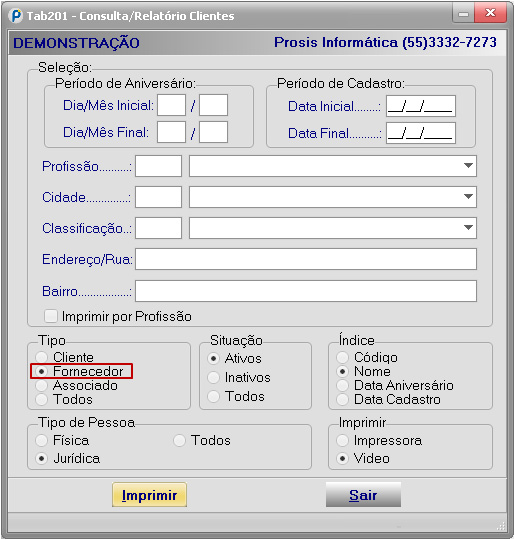This screenshot has height=540, width=515.
Task: Click the Bairro input field
Action: coord(306,291)
